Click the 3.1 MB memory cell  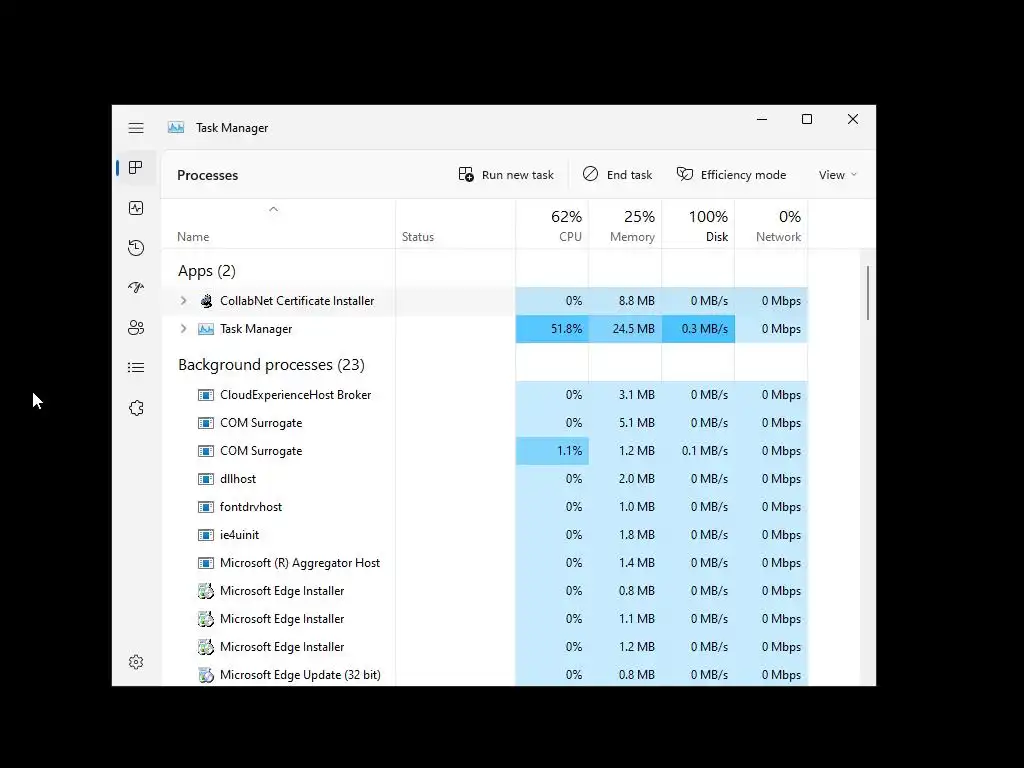coord(626,395)
